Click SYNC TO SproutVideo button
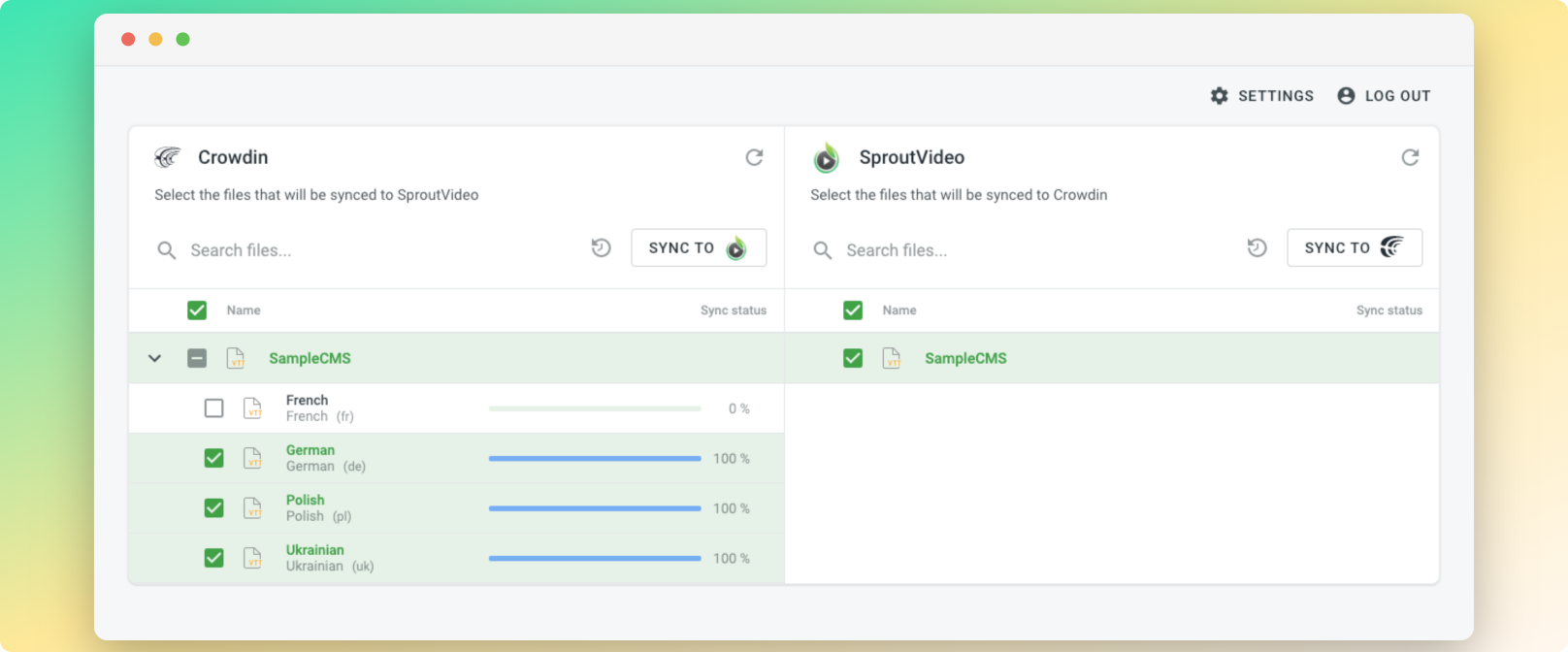 click(699, 247)
